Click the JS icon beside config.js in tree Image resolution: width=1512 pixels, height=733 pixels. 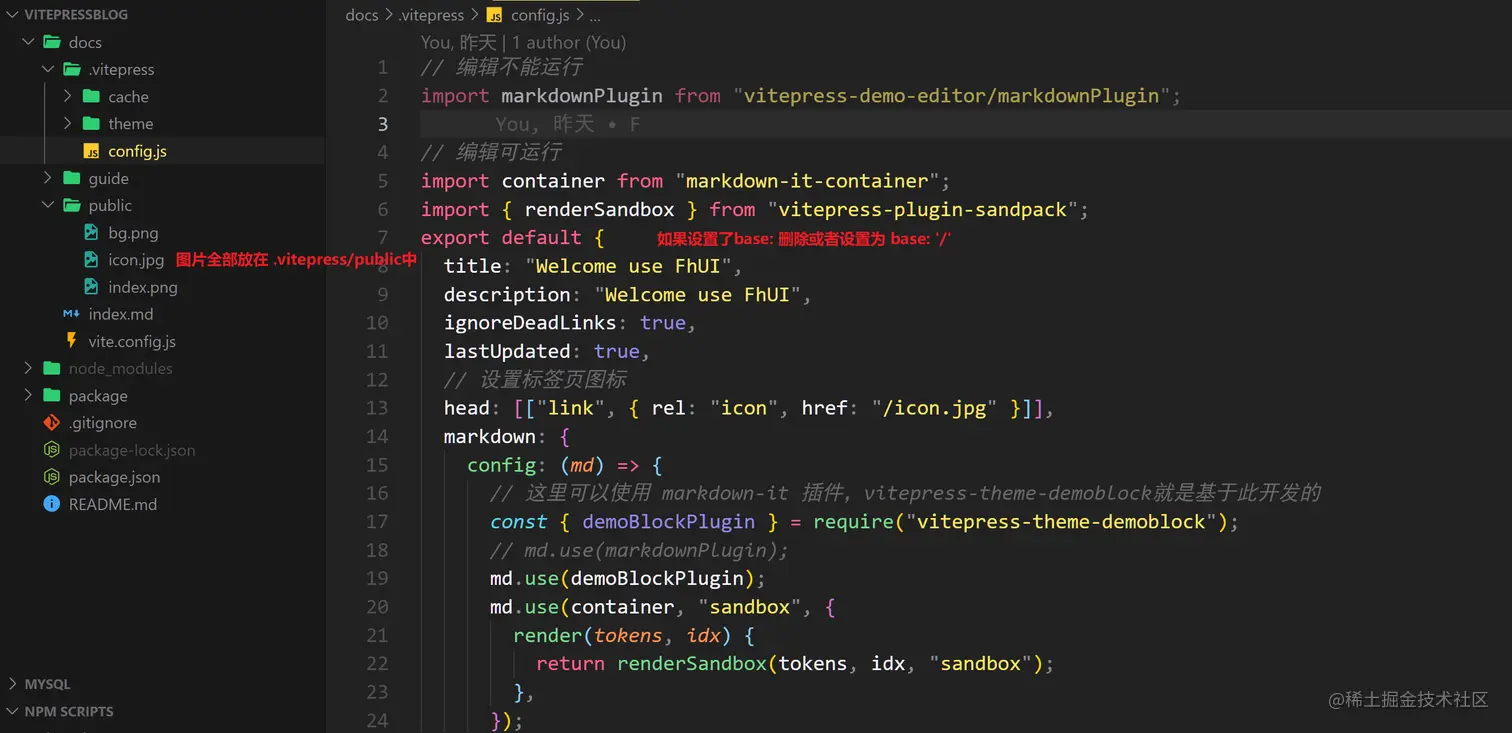click(91, 151)
